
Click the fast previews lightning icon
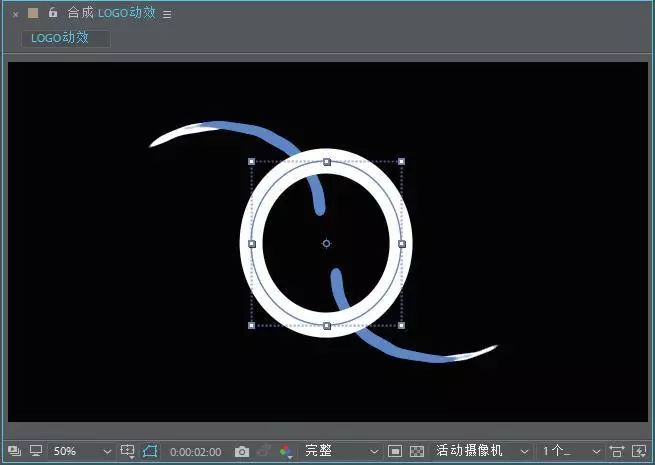pos(639,451)
